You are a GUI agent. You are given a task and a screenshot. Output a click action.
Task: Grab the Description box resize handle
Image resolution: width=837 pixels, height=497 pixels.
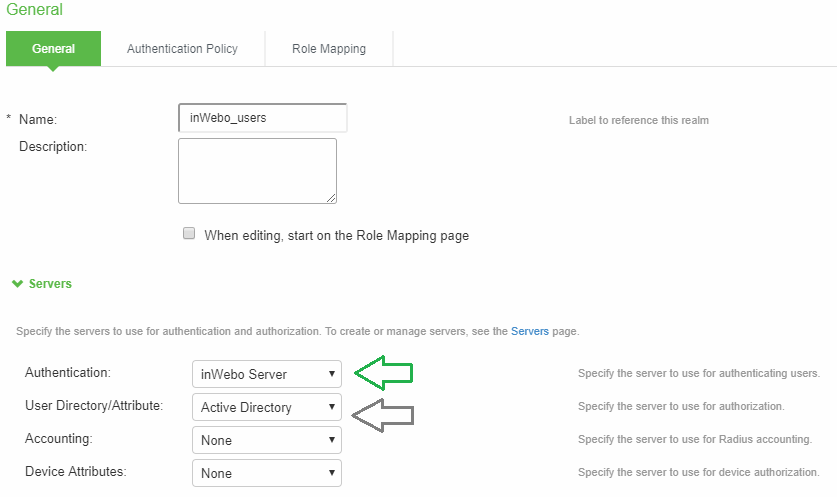point(331,198)
